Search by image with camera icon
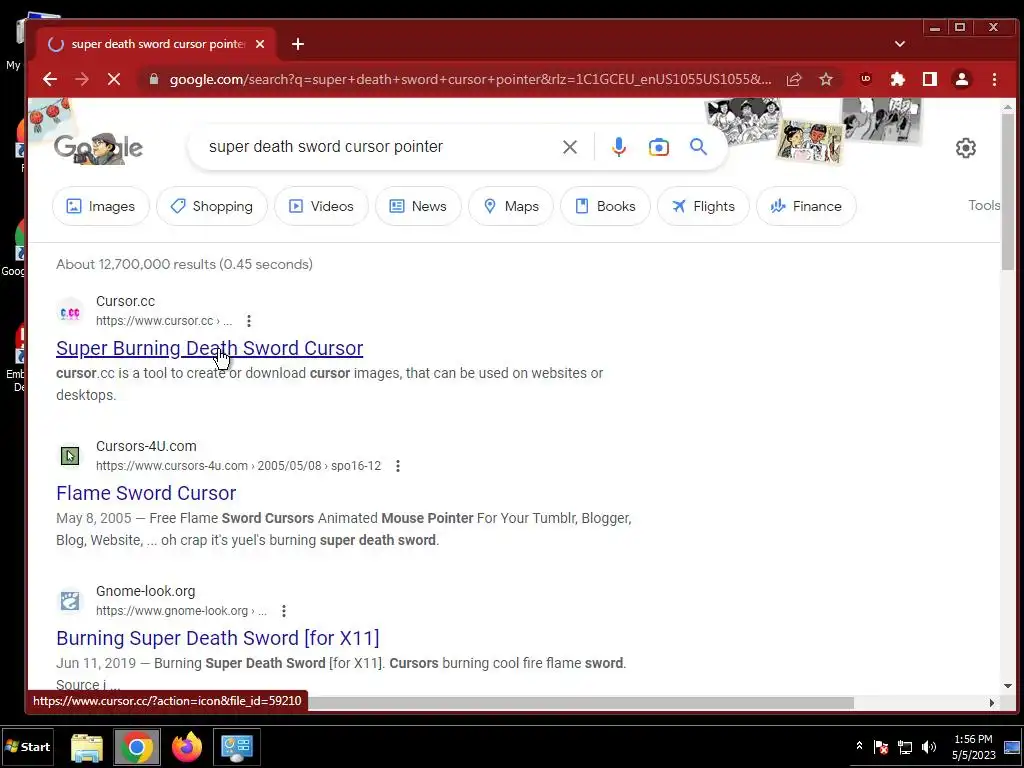Viewport: 1024px width, 768px height. [658, 147]
